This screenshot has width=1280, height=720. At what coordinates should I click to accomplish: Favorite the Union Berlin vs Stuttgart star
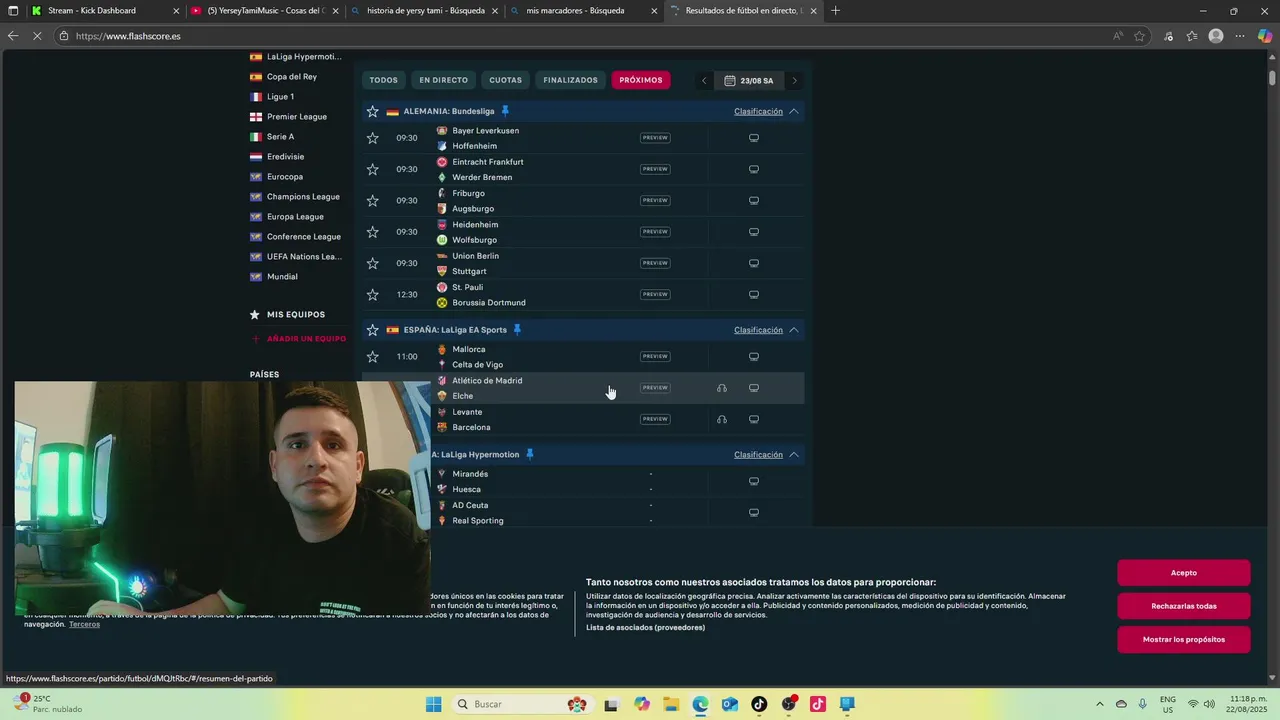pyautogui.click(x=373, y=263)
